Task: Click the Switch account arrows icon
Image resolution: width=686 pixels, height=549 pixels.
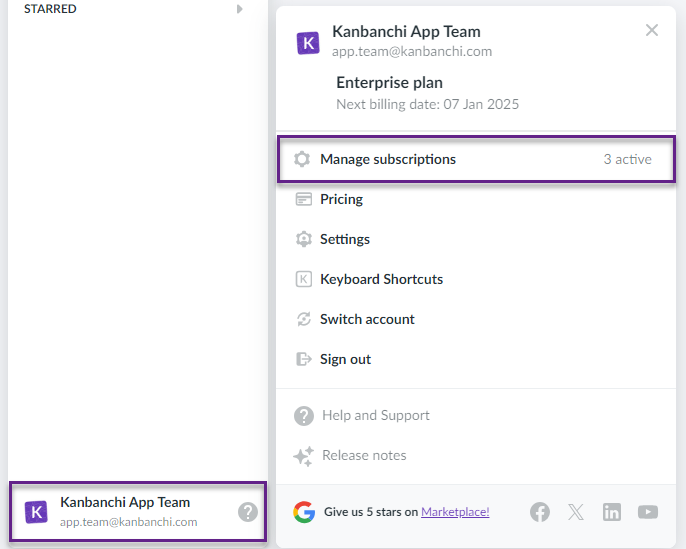Action: [x=304, y=319]
